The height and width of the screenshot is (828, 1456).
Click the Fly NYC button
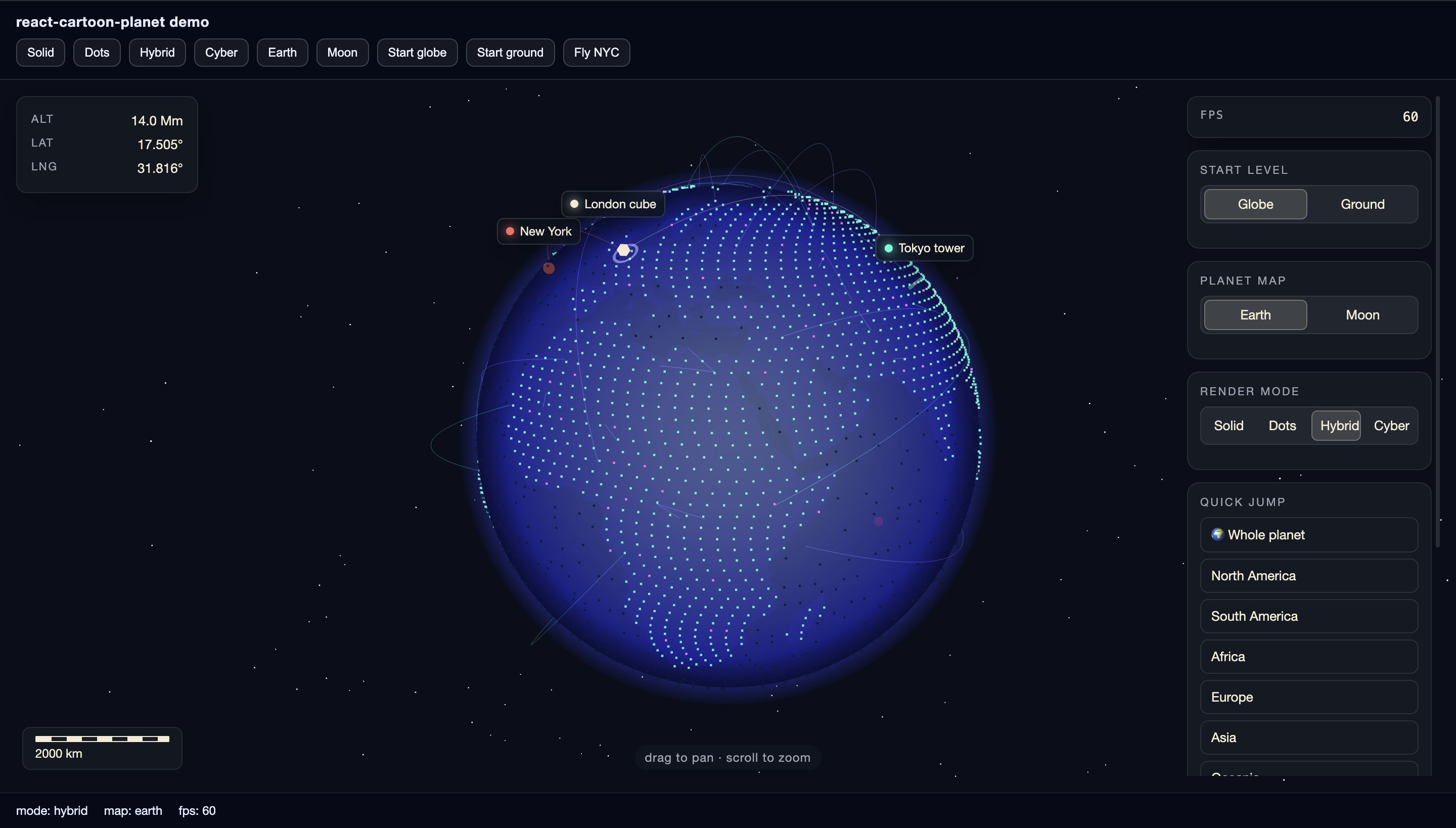[596, 53]
